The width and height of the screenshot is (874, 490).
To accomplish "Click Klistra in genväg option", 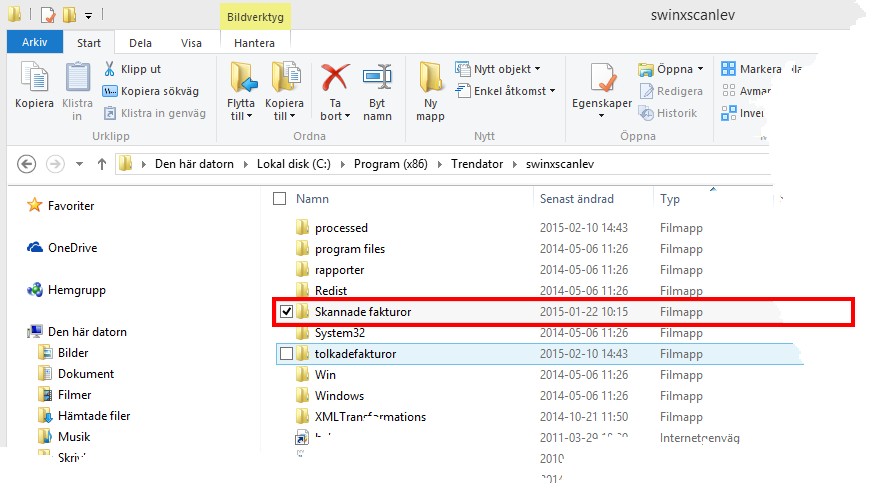I will click(x=154, y=113).
